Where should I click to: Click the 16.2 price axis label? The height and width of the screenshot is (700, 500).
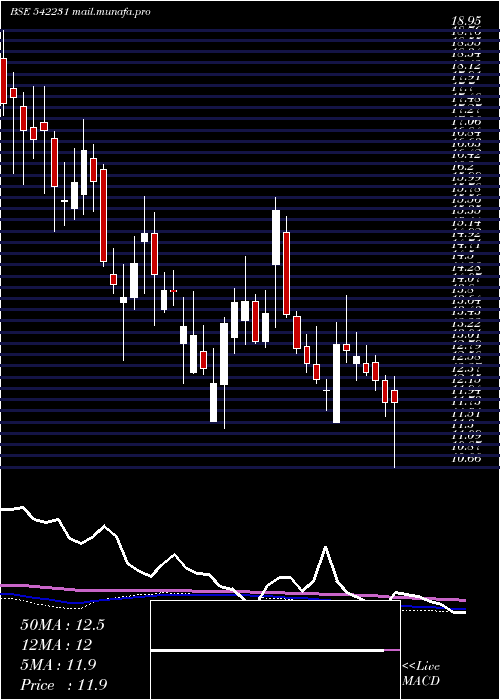(x=462, y=166)
